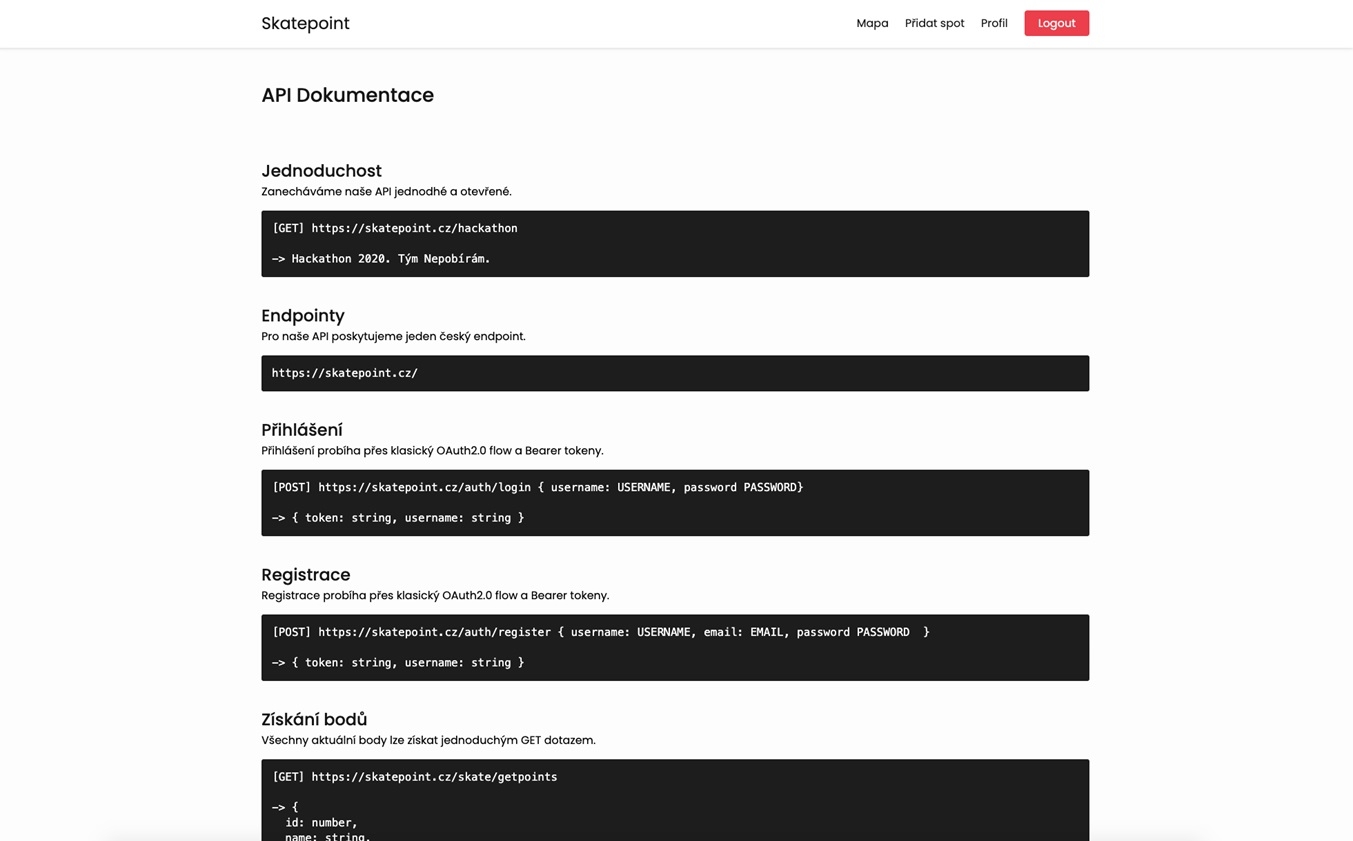The image size is (1353, 841).
Task: Click the Jednoduchost section heading
Action: click(321, 171)
